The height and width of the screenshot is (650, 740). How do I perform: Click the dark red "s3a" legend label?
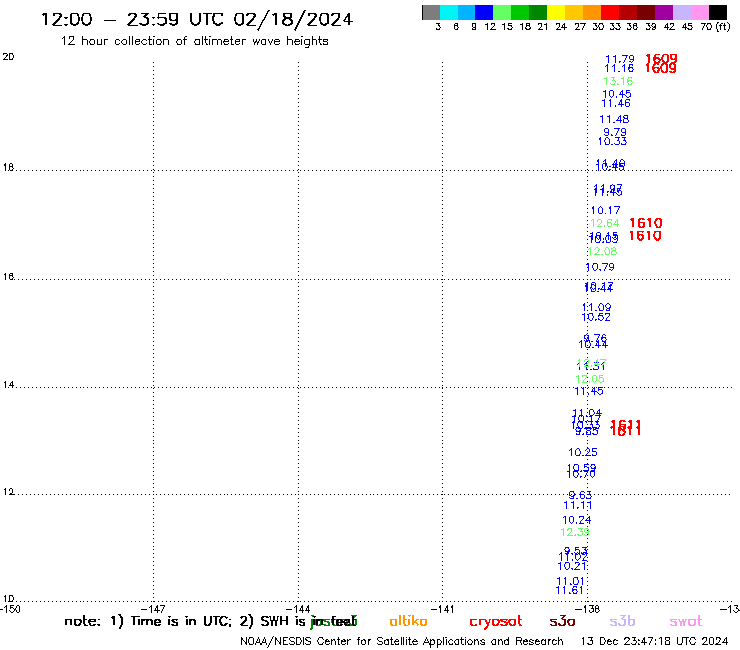click(x=562, y=622)
